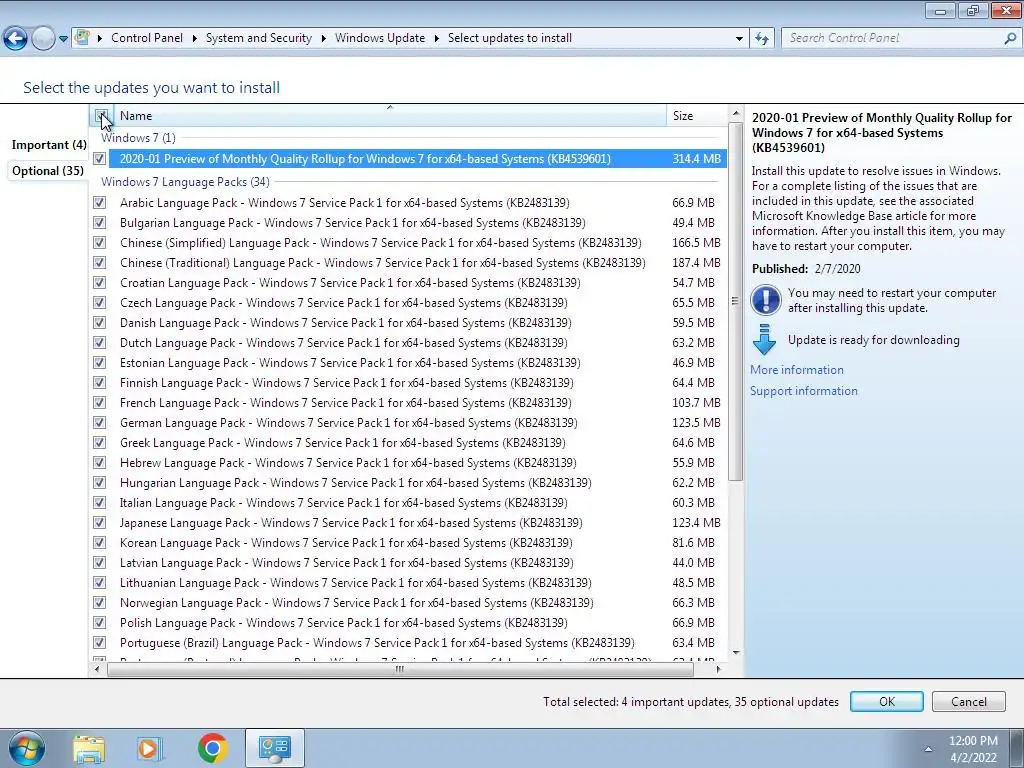Uncheck the Danish Language Pack checkbox
Screen dimensions: 1024x768
click(x=99, y=323)
